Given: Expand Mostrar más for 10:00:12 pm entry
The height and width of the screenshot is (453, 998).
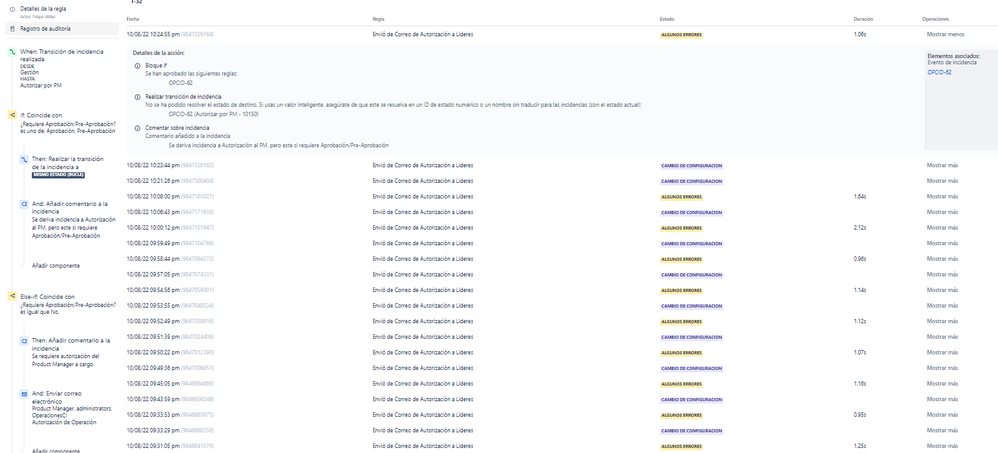Looking at the screenshot, I should click(942, 228).
